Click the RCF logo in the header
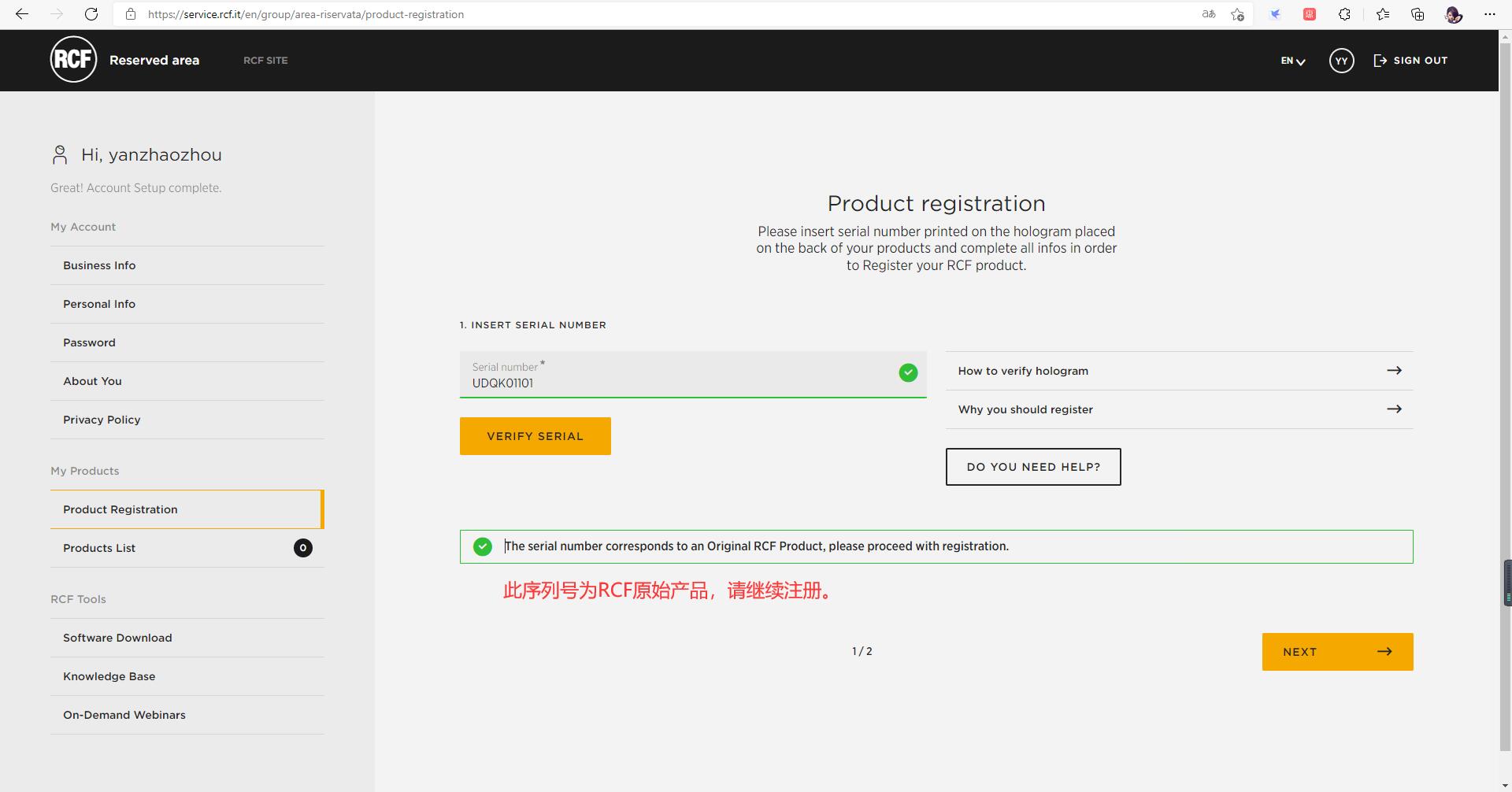Image resolution: width=1512 pixels, height=792 pixels. [x=73, y=59]
